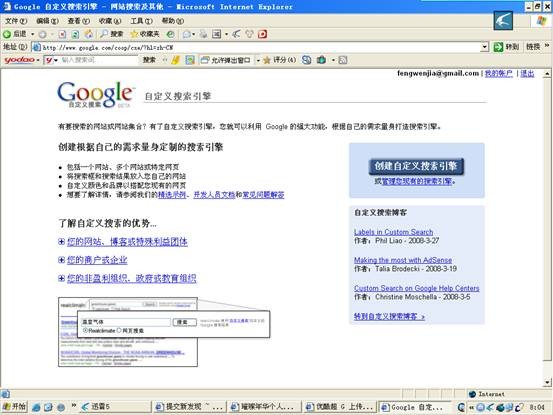Click the green Go arrow button
553x415 pixels.
click(x=498, y=47)
